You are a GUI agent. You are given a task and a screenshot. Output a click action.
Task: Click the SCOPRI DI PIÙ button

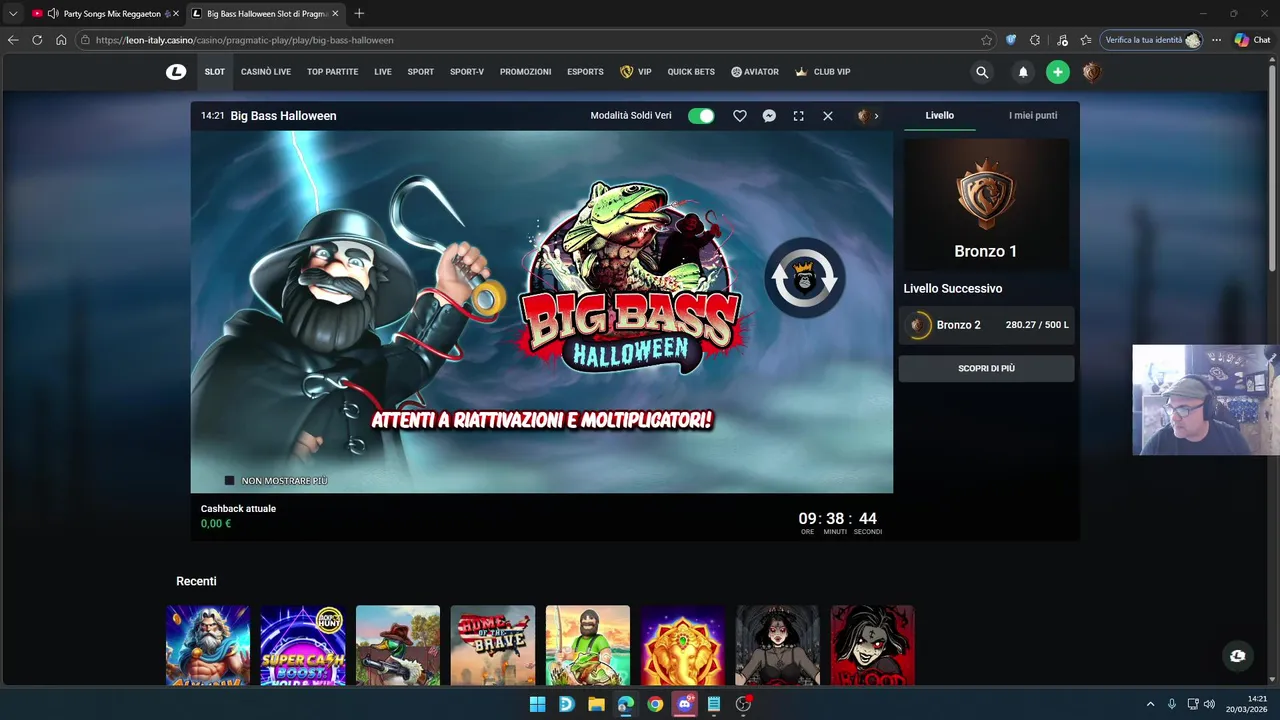click(987, 368)
